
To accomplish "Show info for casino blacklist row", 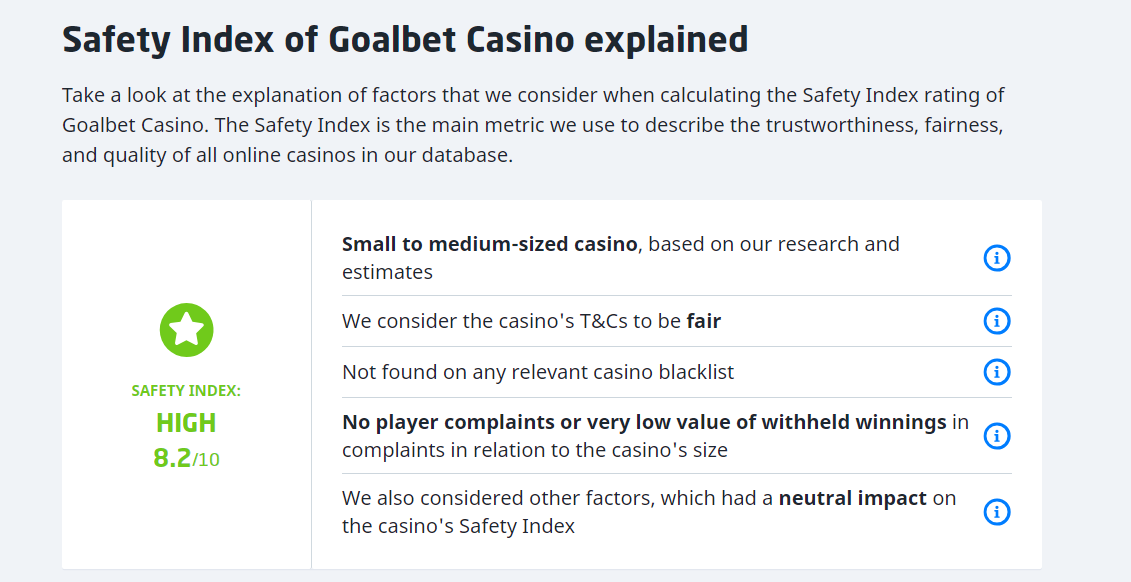I will click(996, 372).
